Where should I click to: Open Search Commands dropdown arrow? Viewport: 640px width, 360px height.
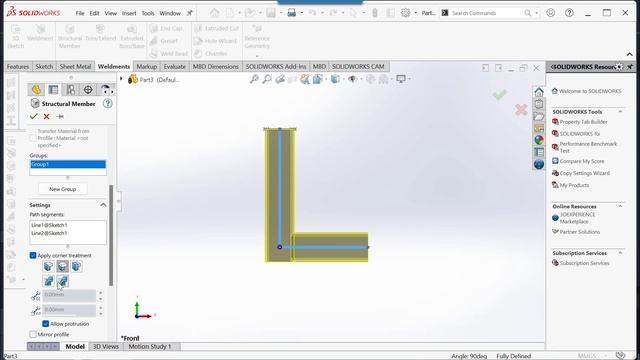[x=536, y=13]
